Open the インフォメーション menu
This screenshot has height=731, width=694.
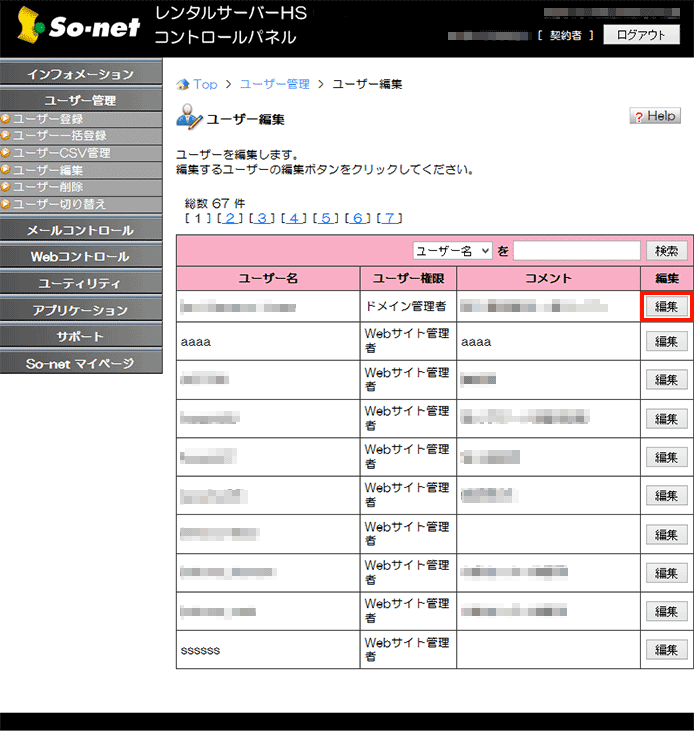[80, 75]
